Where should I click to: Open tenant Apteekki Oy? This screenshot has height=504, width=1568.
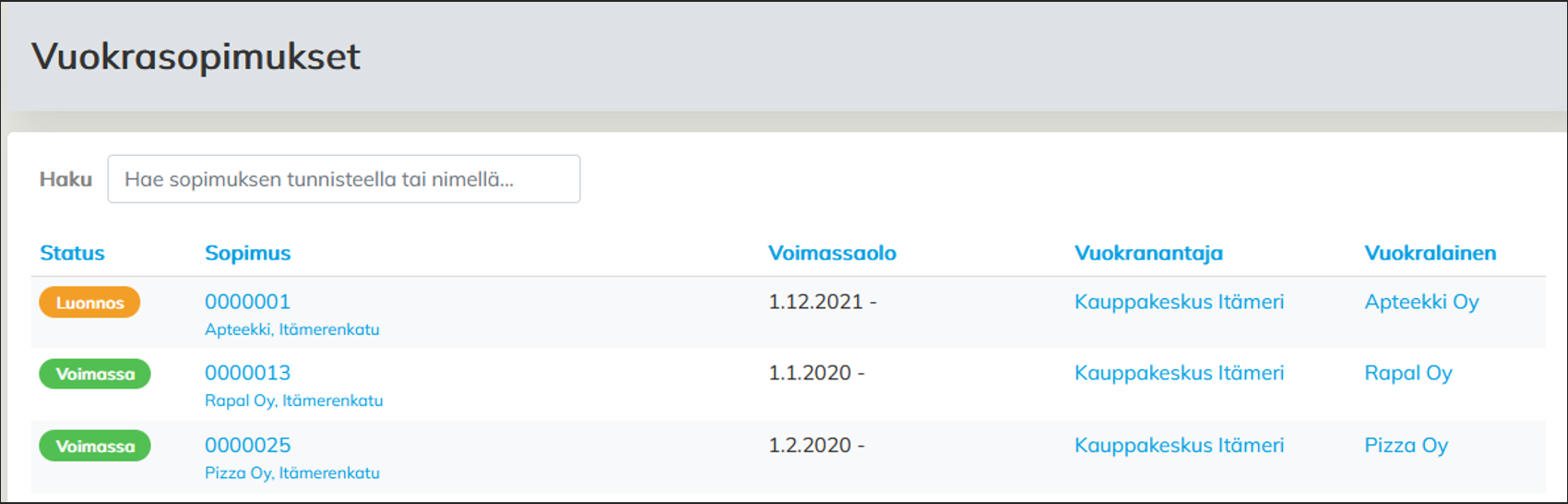1421,302
